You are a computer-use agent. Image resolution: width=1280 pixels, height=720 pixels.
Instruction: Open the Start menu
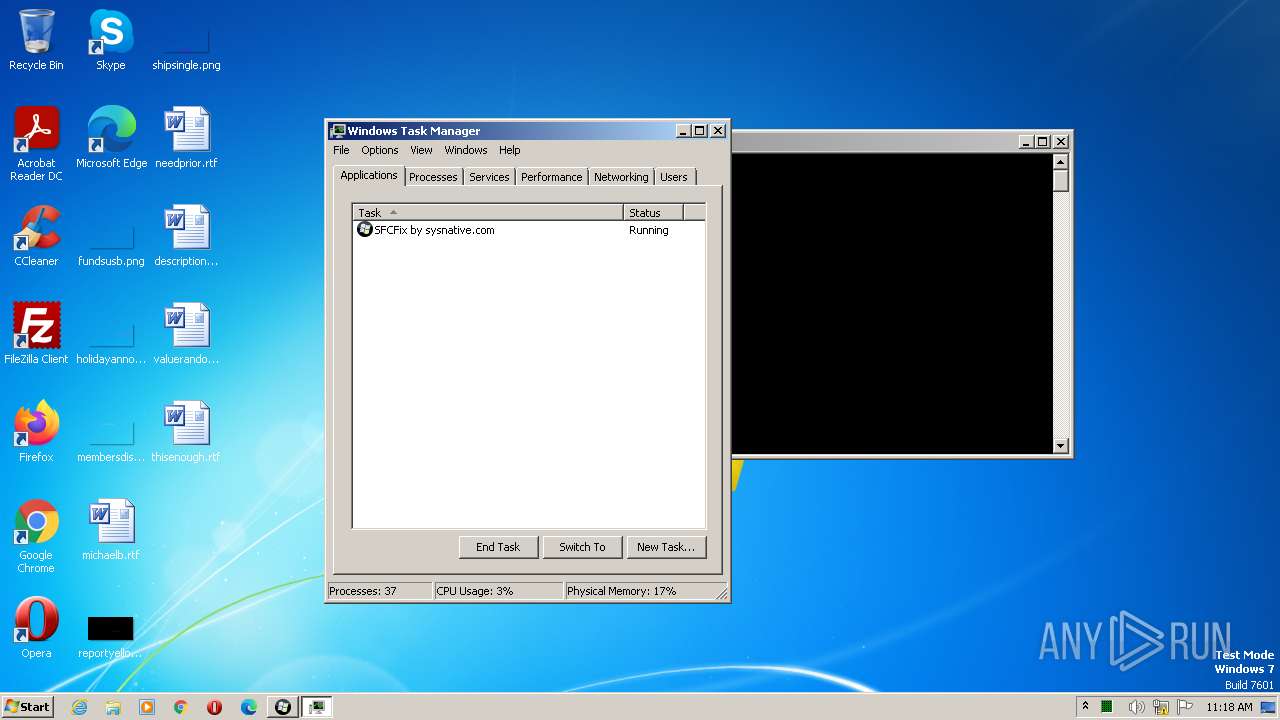click(28, 707)
